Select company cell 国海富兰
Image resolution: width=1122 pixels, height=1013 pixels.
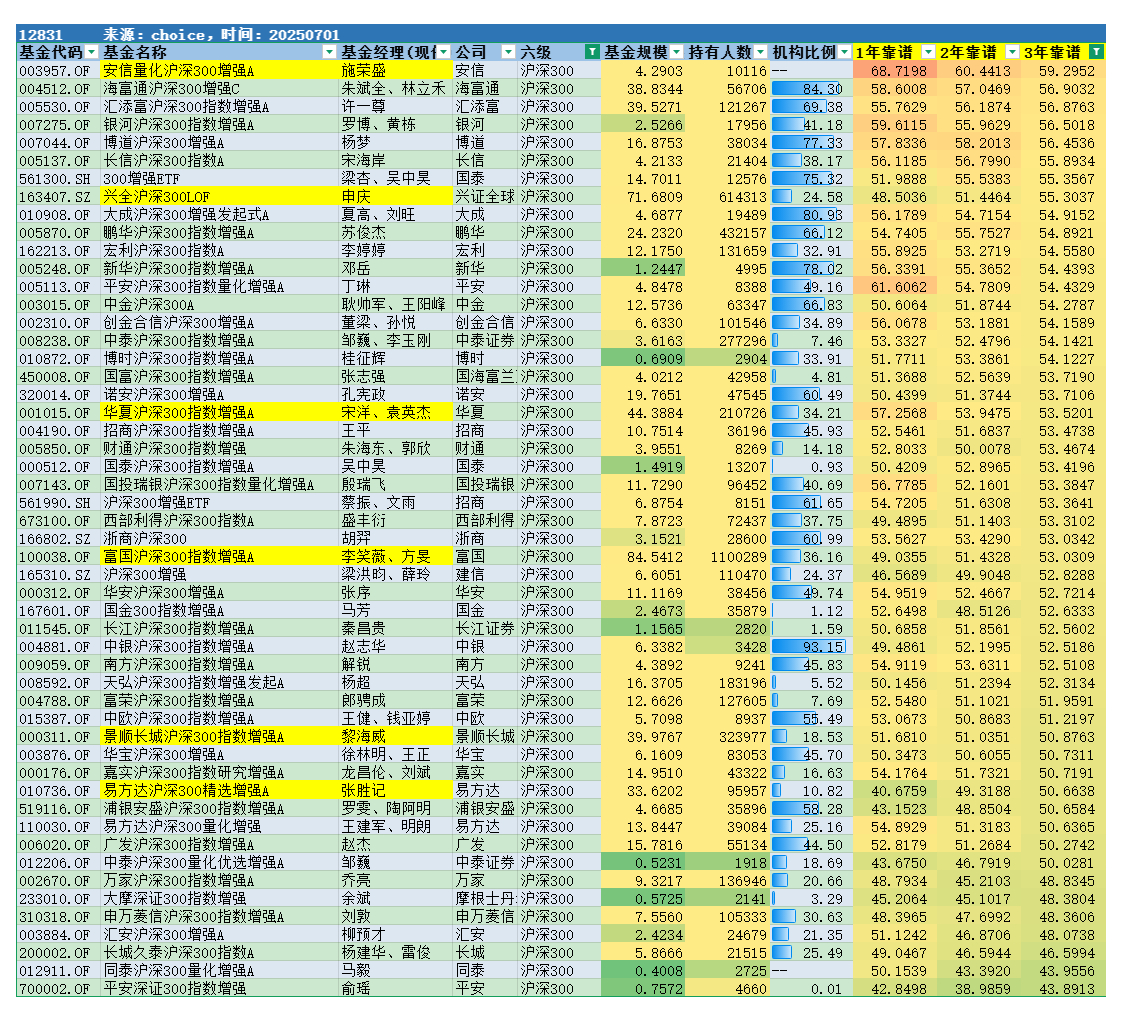click(x=485, y=376)
